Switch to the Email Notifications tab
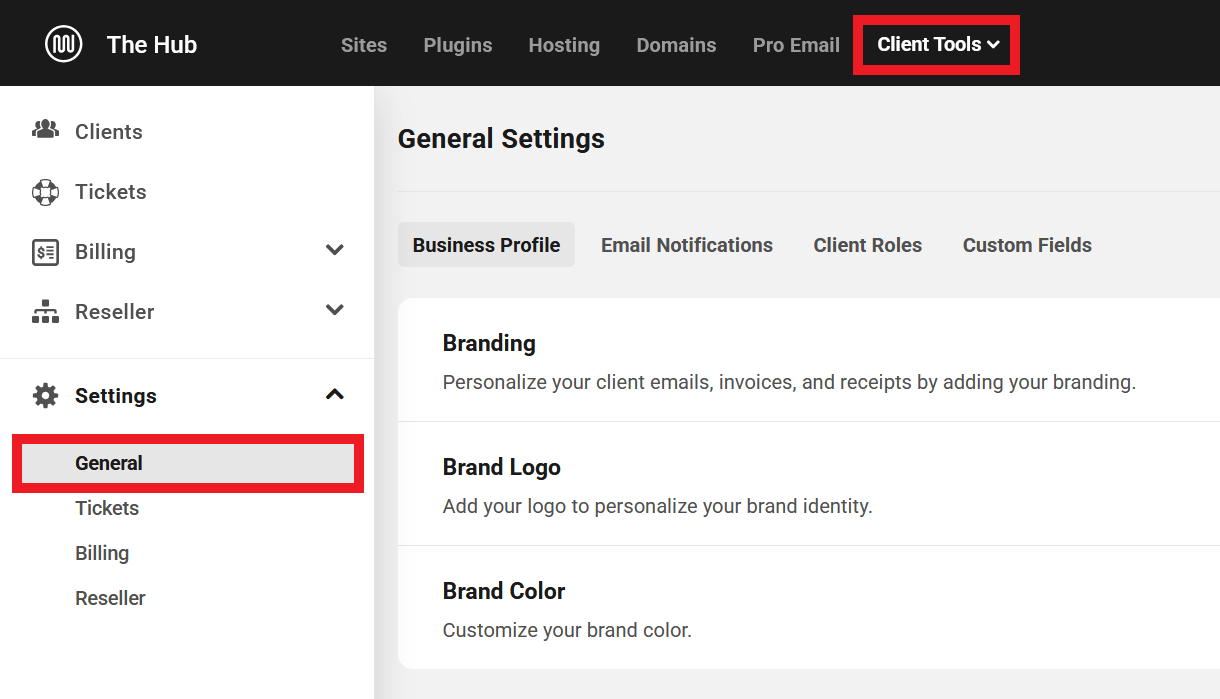Image resolution: width=1220 pixels, height=699 pixels. click(x=687, y=245)
